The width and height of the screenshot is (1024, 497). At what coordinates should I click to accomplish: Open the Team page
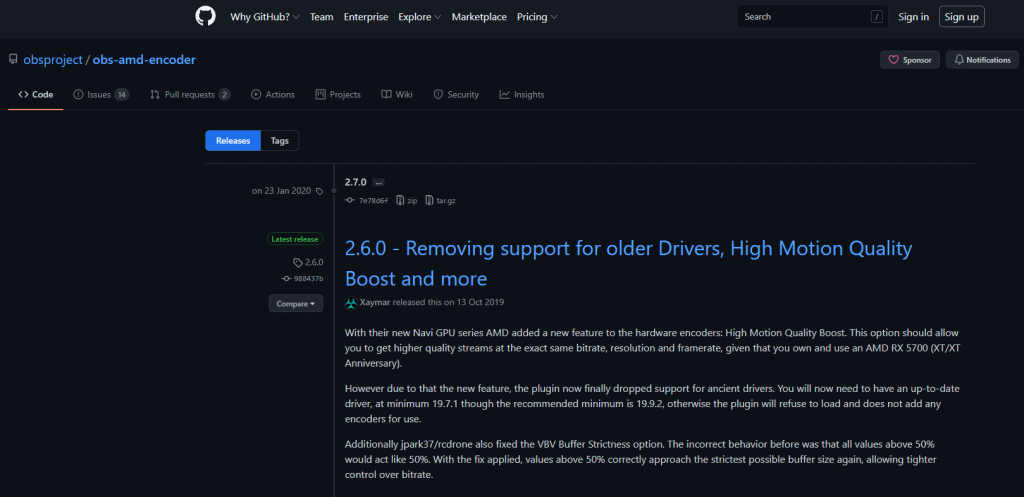[x=321, y=17]
